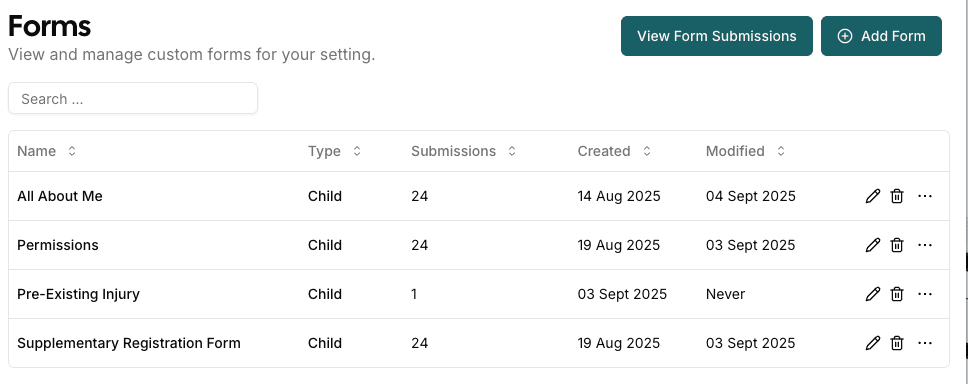Click View Form Submissions button
The image size is (968, 384).
[x=717, y=36]
